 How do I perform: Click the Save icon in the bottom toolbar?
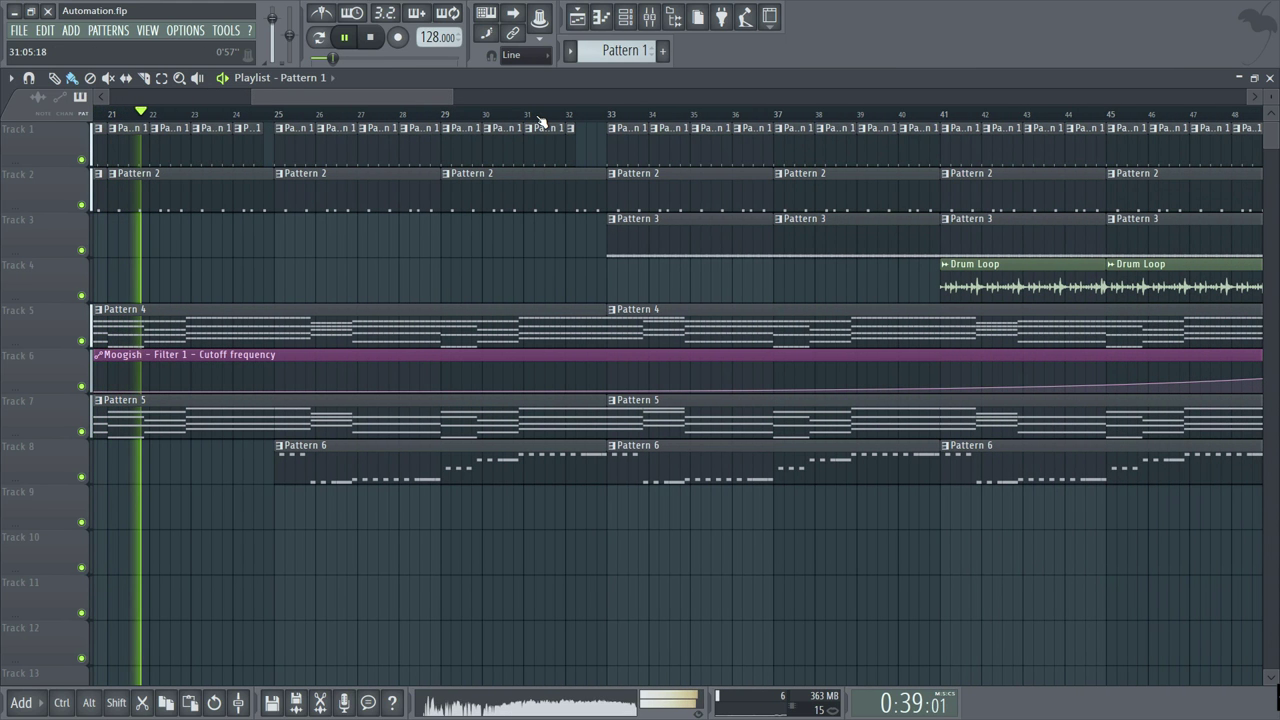pos(272,703)
